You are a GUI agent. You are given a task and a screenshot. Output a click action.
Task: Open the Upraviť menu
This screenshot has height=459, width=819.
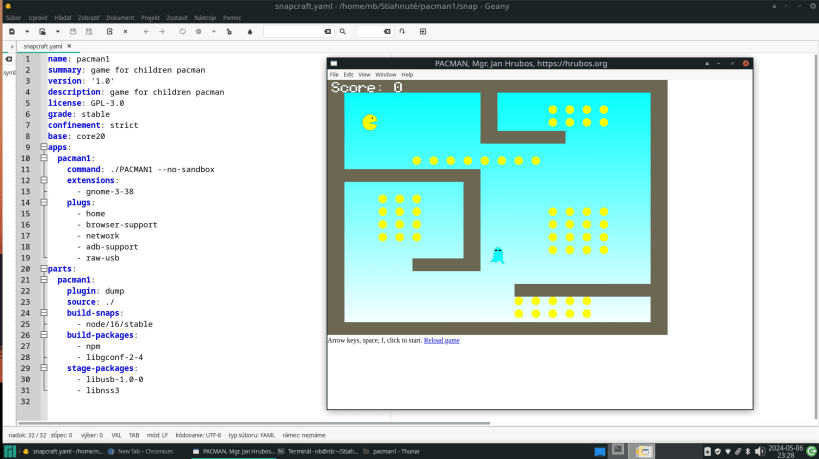click(x=38, y=18)
